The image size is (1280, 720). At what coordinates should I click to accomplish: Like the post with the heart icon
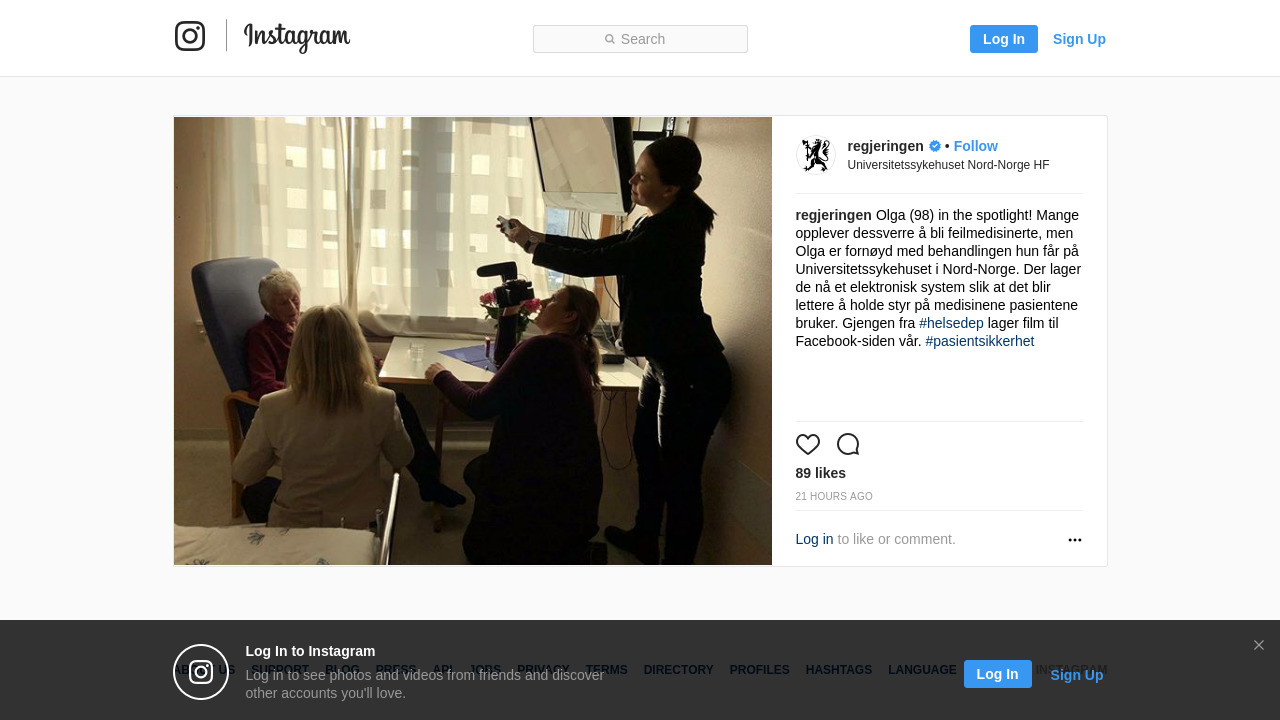(808, 445)
